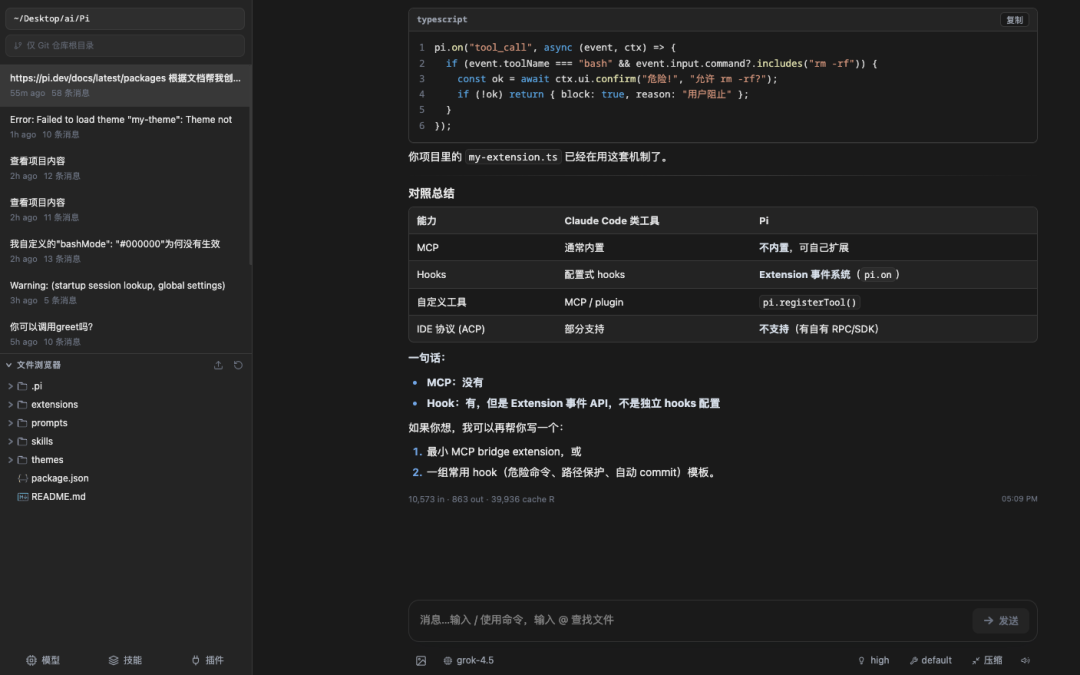Select the themes folder name

pyautogui.click(x=47, y=459)
